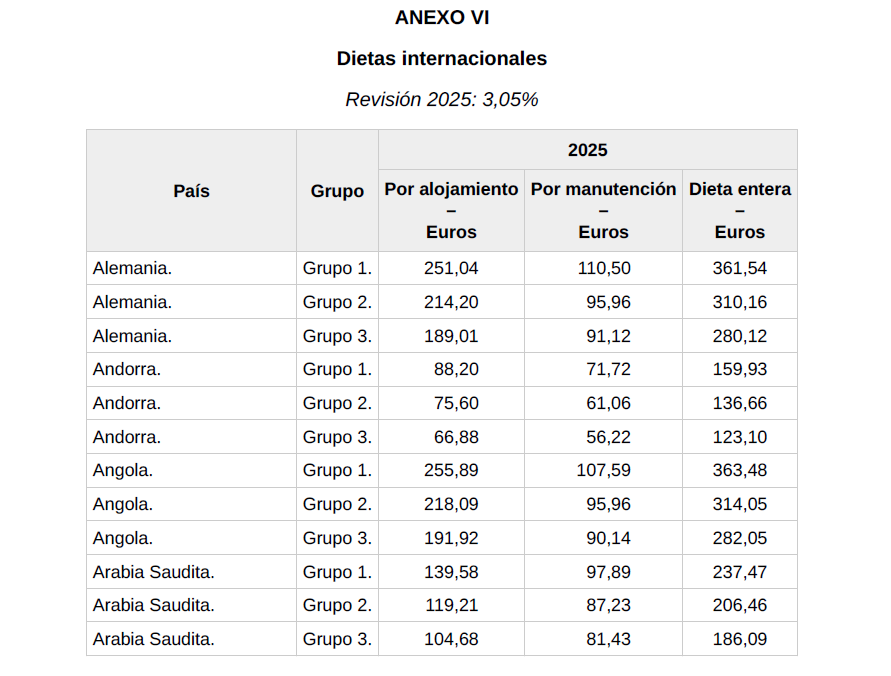Click the País column header
This screenshot has width=891, height=676.
tap(191, 190)
